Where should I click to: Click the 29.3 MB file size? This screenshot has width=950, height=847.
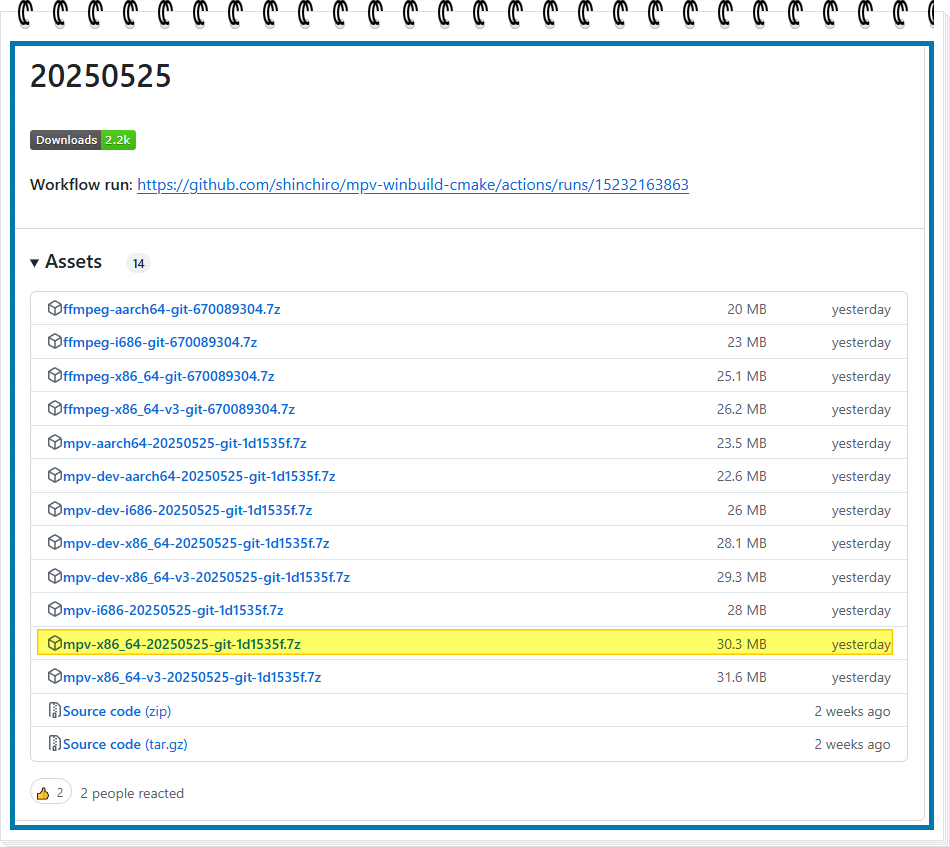click(742, 577)
